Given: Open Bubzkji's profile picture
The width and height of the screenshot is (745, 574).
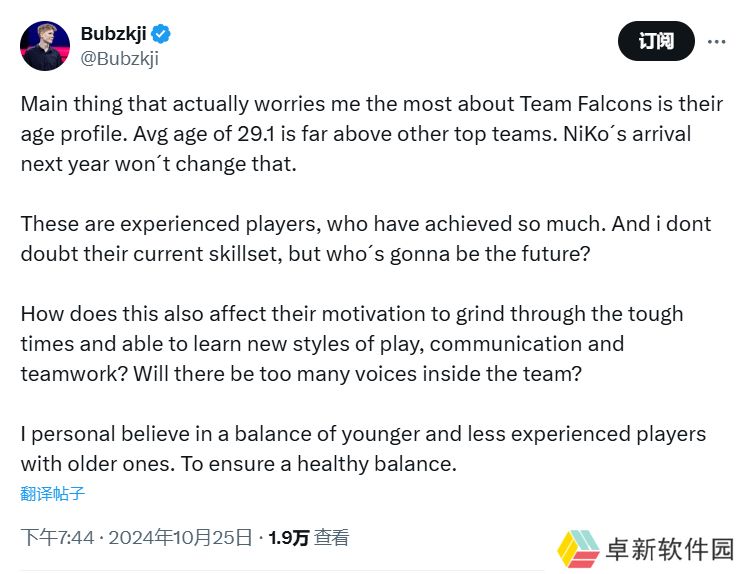Looking at the screenshot, I should click(46, 46).
